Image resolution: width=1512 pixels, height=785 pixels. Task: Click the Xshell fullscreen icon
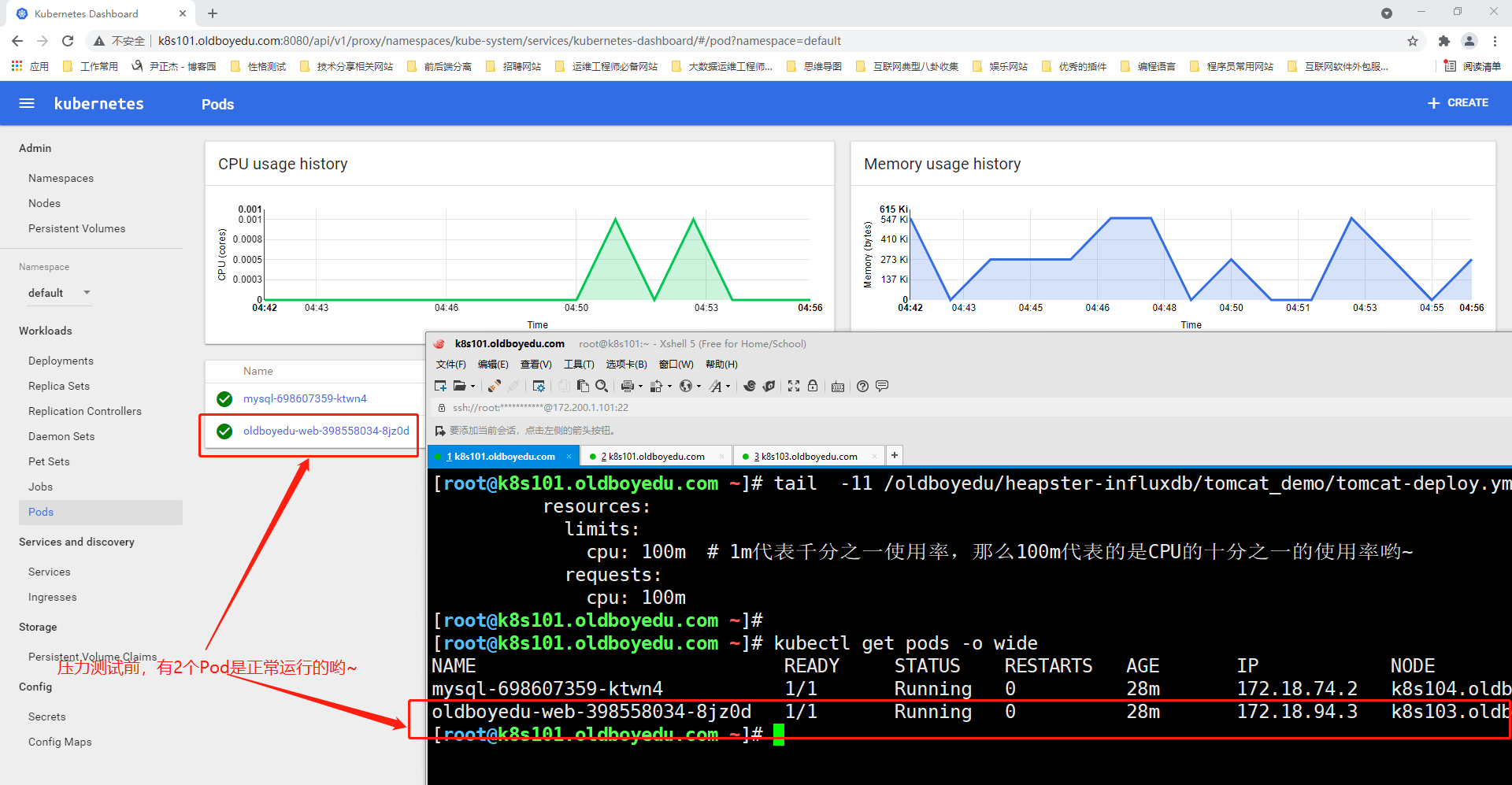(x=794, y=386)
